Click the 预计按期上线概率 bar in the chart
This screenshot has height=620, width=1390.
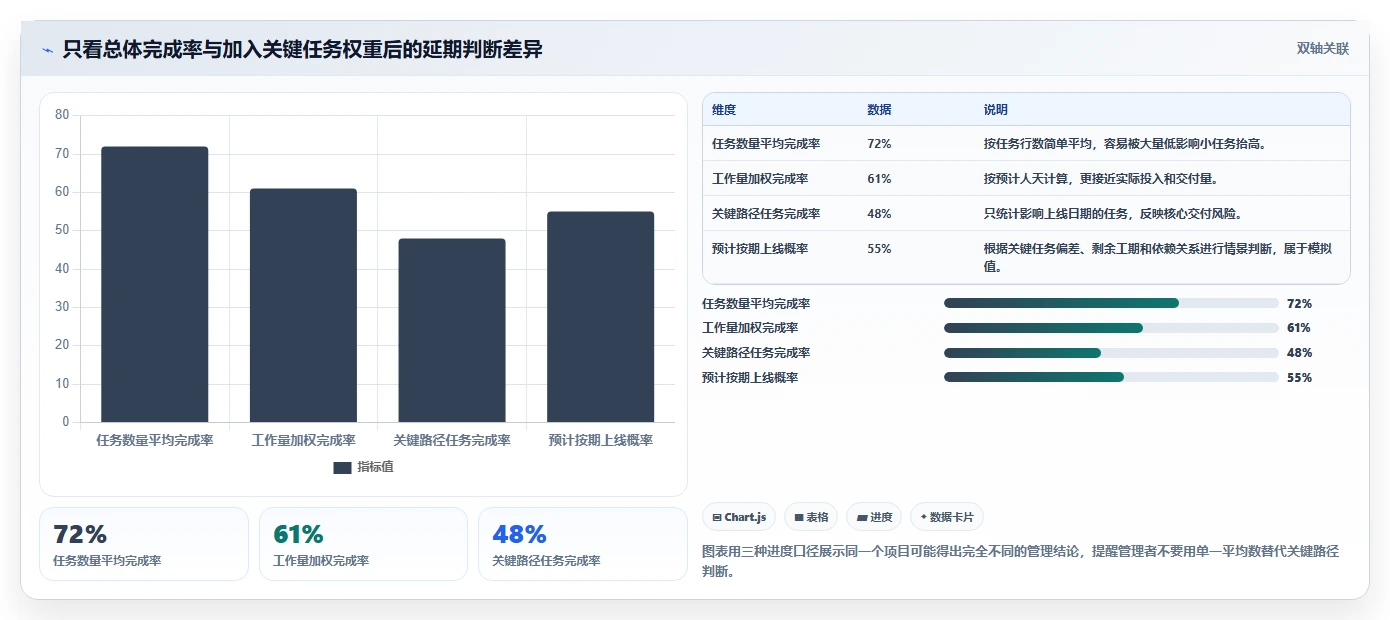tap(600, 317)
